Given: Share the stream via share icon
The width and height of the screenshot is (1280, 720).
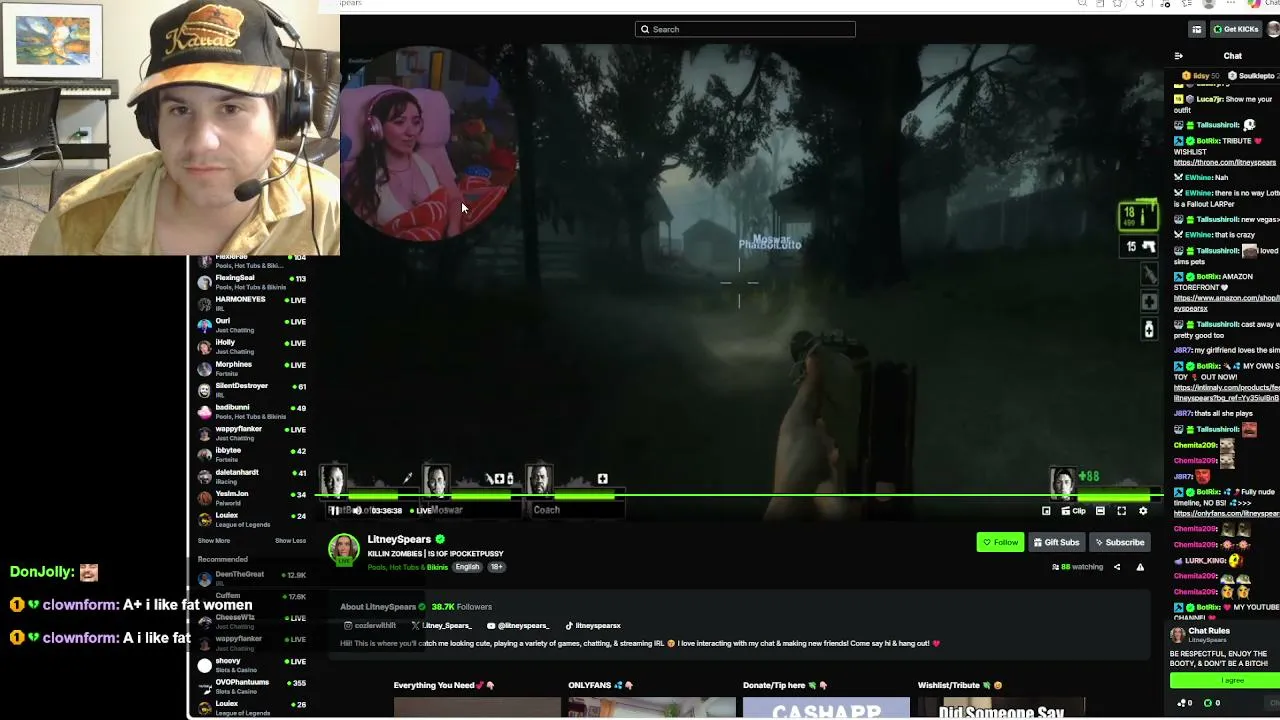Looking at the screenshot, I should pyautogui.click(x=1117, y=567).
